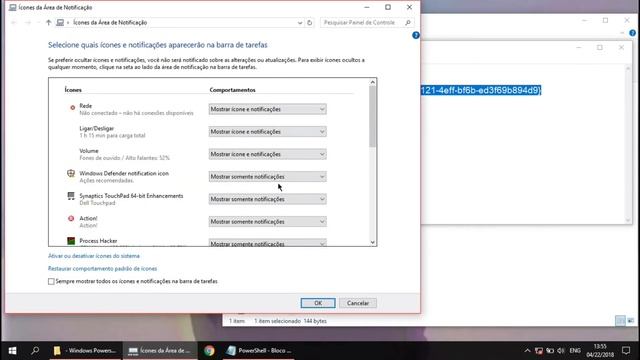
Task: Click ENG language indicator
Action: tap(575, 351)
